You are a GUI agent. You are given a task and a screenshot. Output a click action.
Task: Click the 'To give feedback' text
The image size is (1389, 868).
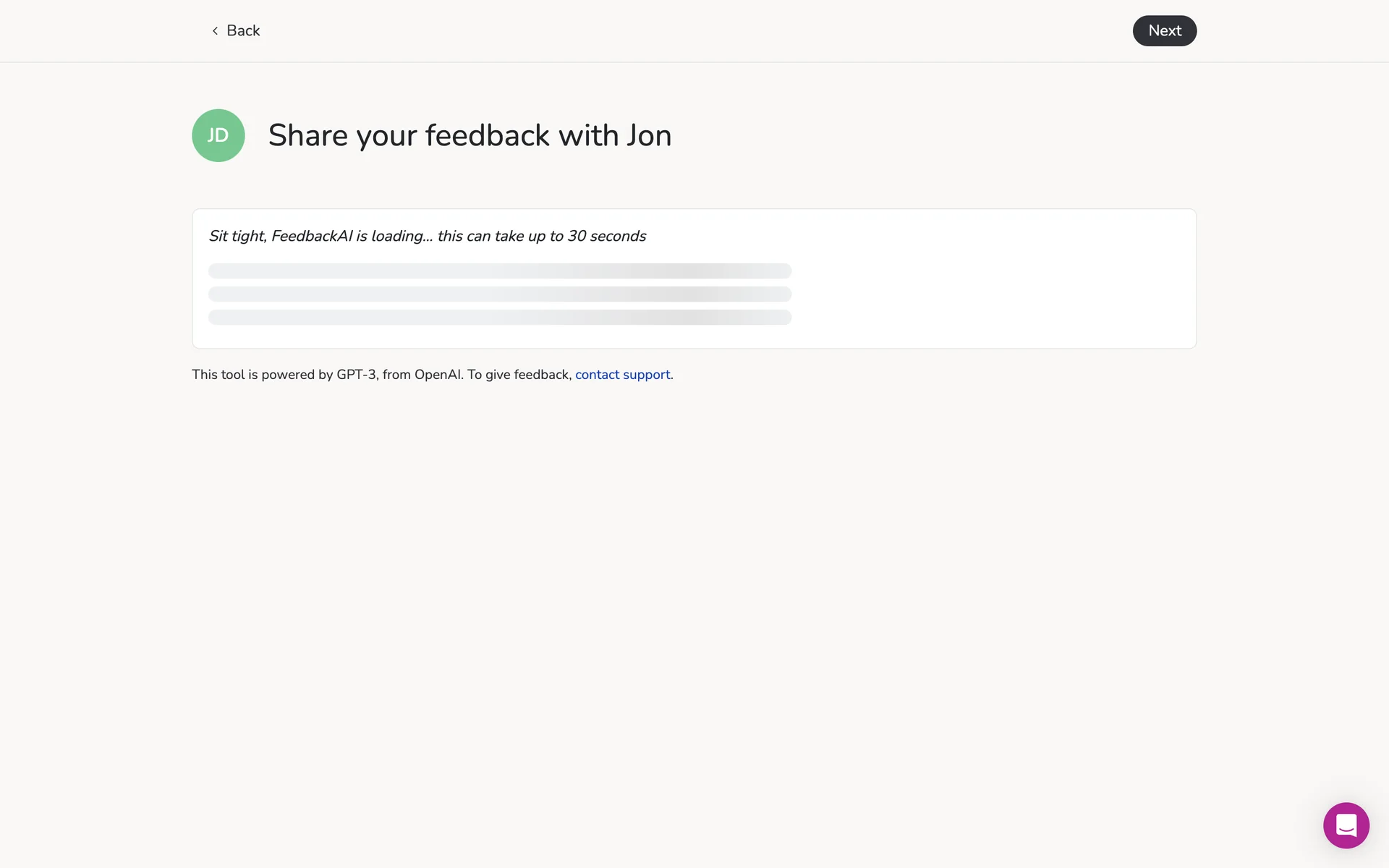(x=519, y=375)
